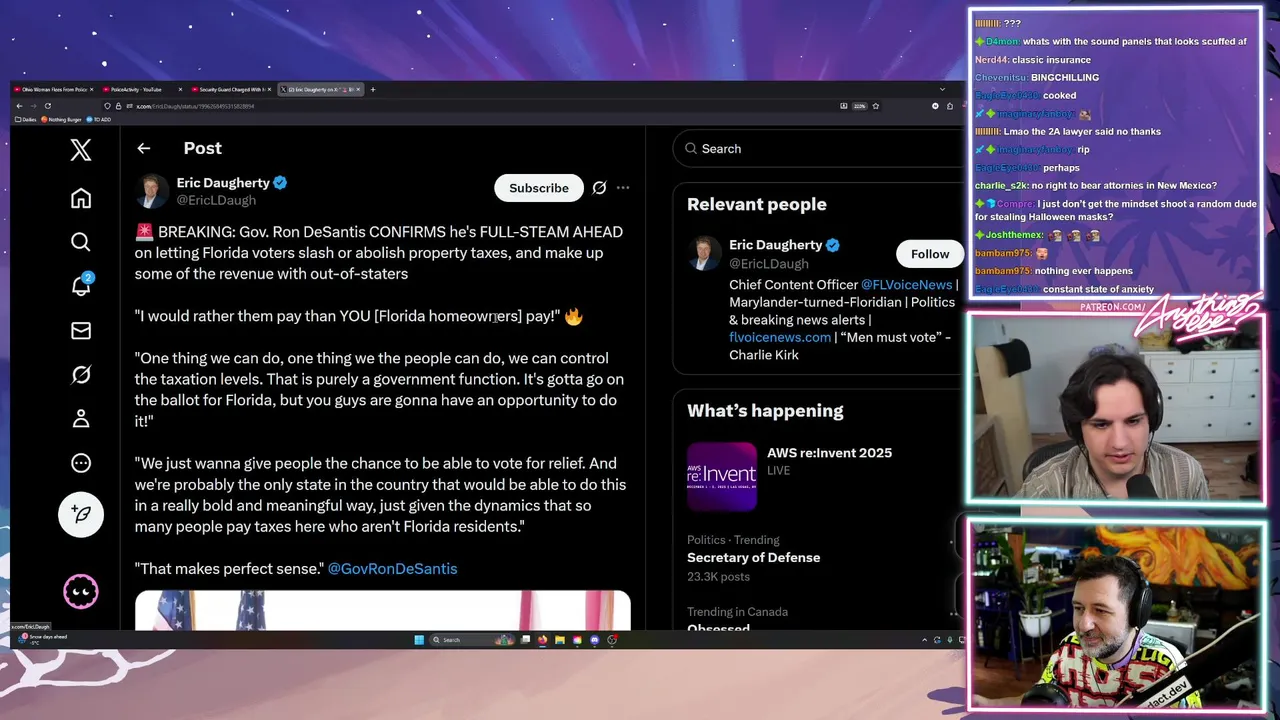1280x720 pixels.
Task: Open Messages envelope icon
Action: [x=81, y=331]
